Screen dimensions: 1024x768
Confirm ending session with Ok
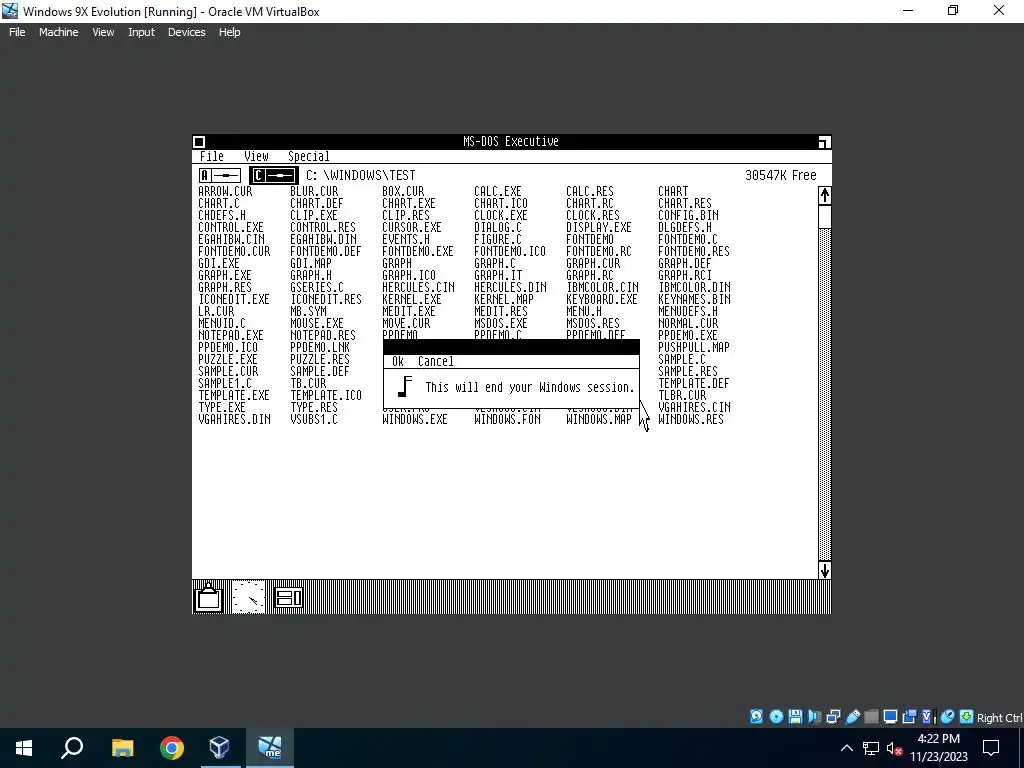(398, 361)
